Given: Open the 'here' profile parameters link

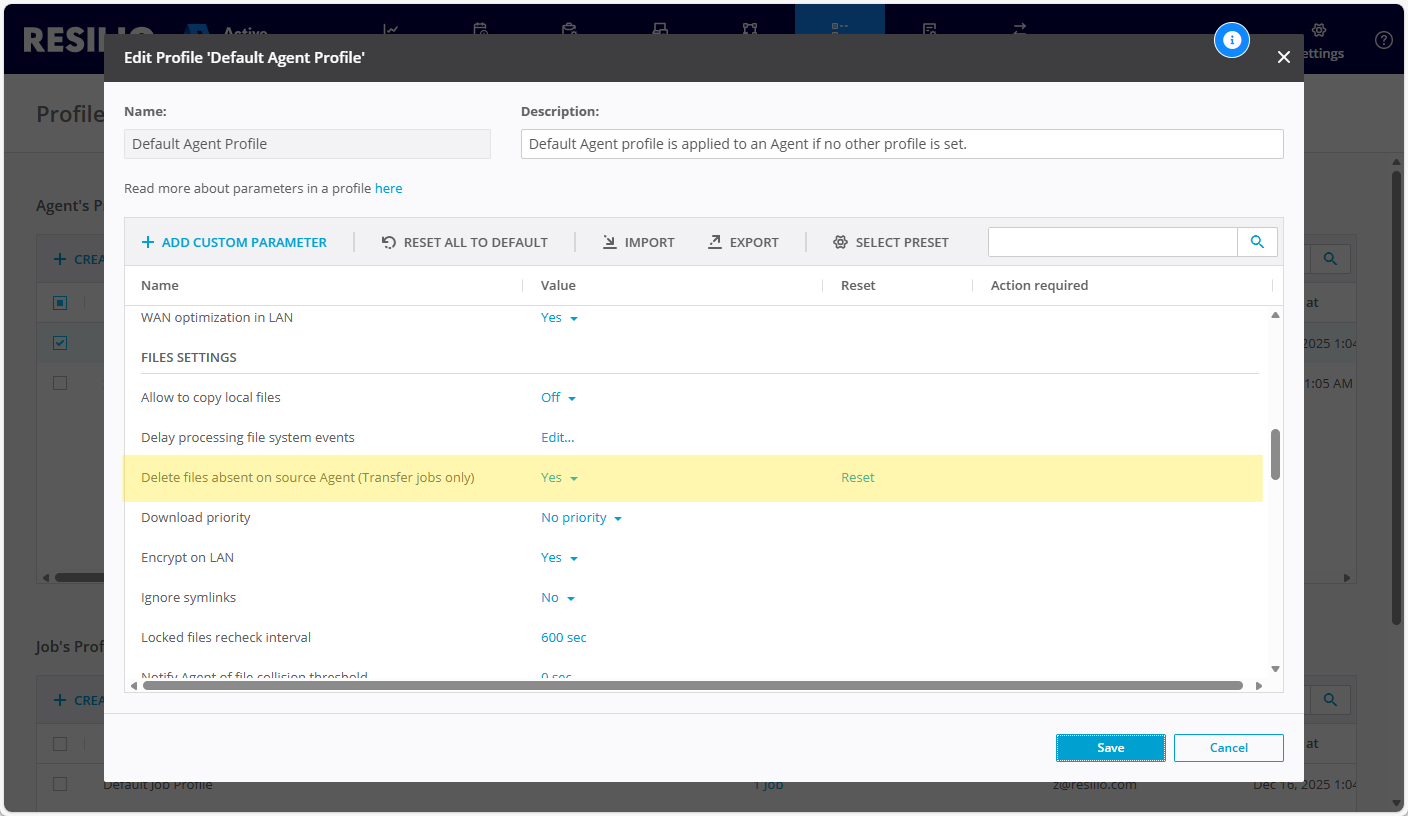Looking at the screenshot, I should click(388, 188).
